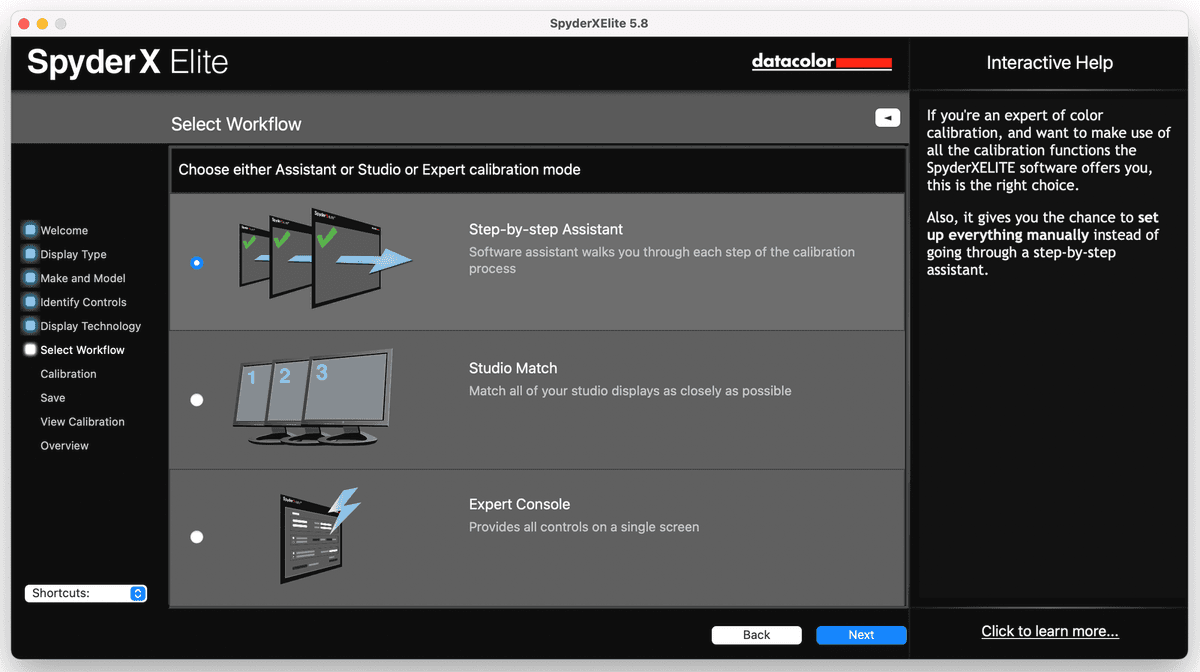Click the Welcome step indicator square
The height and width of the screenshot is (672, 1200).
[30, 230]
